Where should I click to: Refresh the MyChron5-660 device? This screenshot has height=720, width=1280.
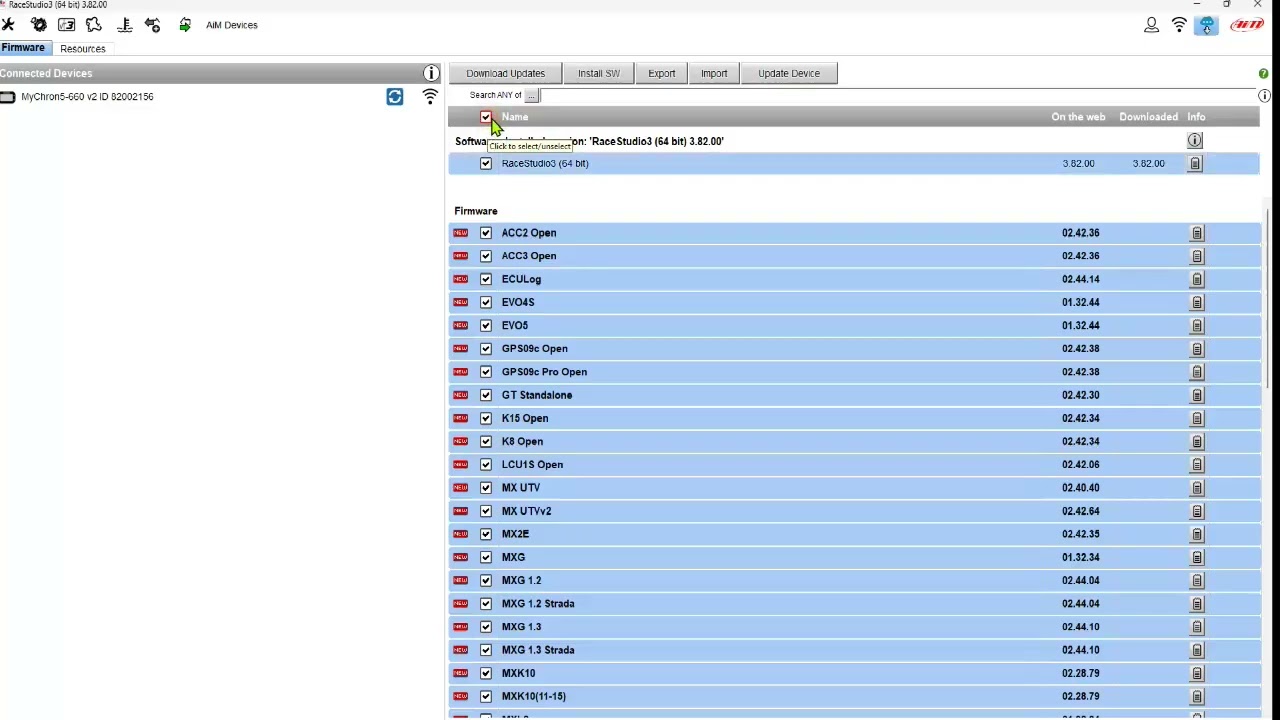tap(395, 96)
